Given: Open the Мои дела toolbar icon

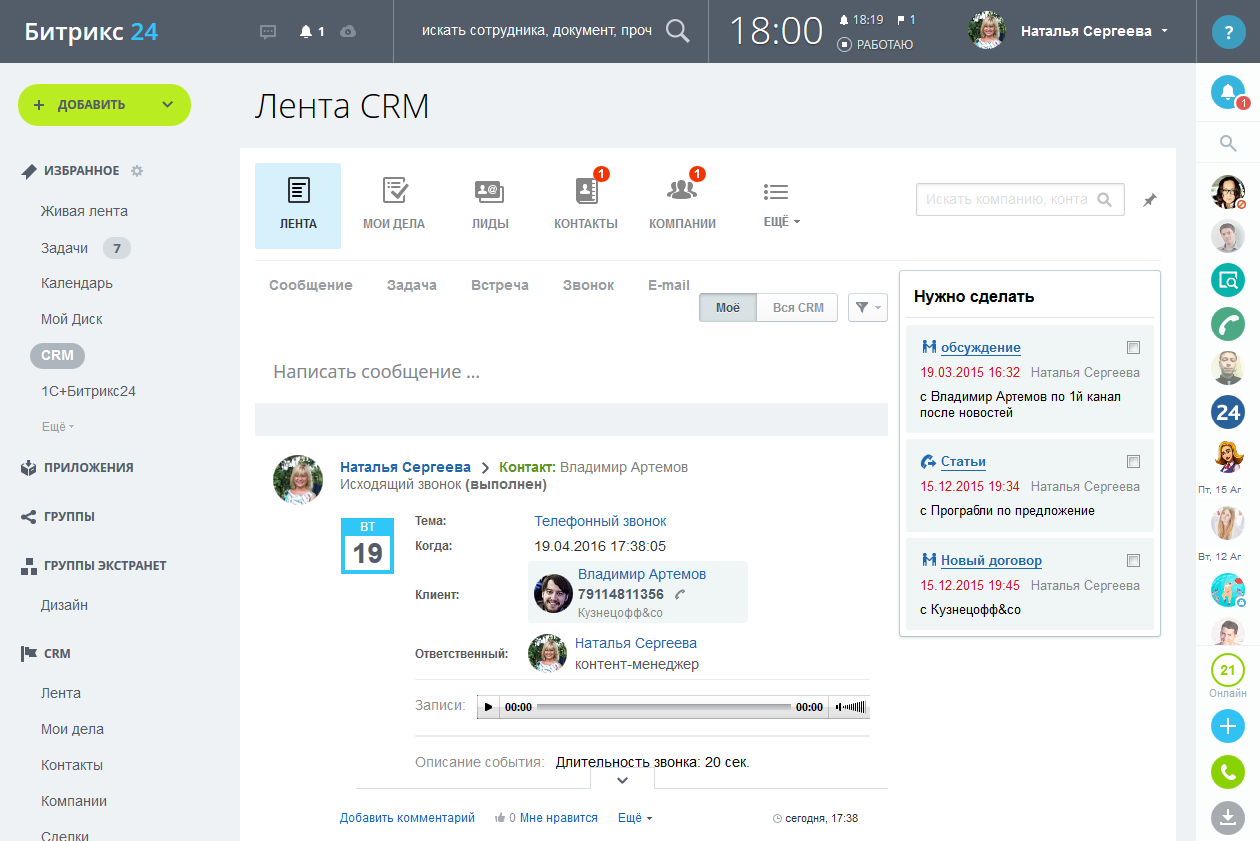Looking at the screenshot, I should pyautogui.click(x=394, y=205).
